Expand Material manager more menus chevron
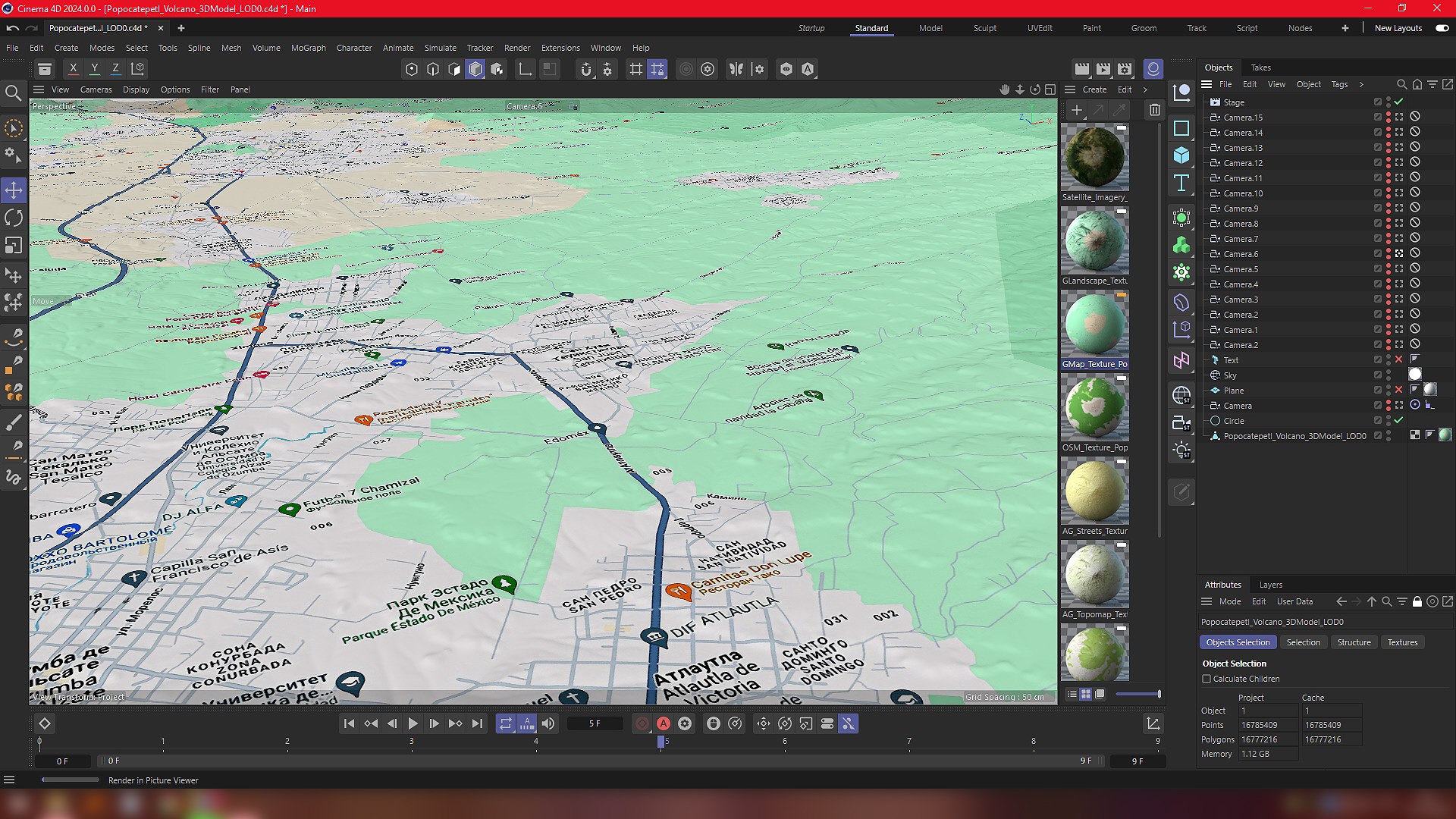1456x819 pixels. (1145, 89)
